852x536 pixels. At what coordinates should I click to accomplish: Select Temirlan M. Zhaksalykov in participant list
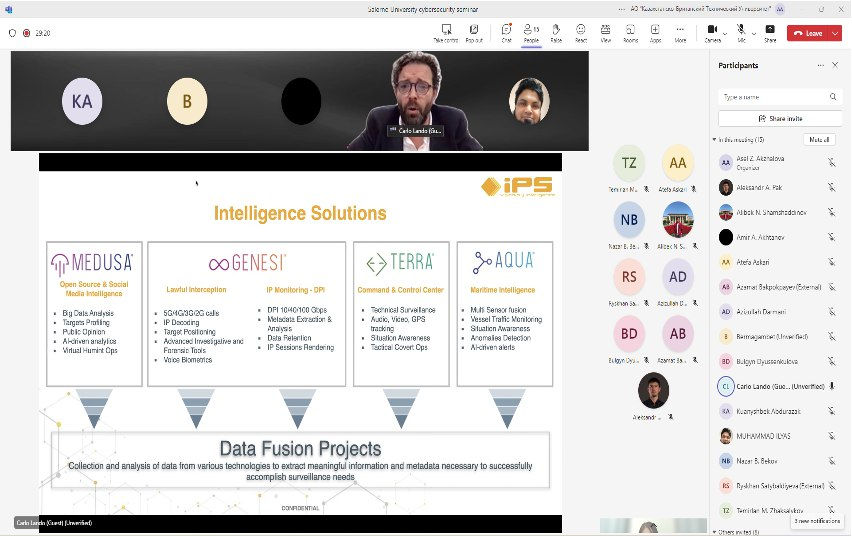(x=778, y=510)
